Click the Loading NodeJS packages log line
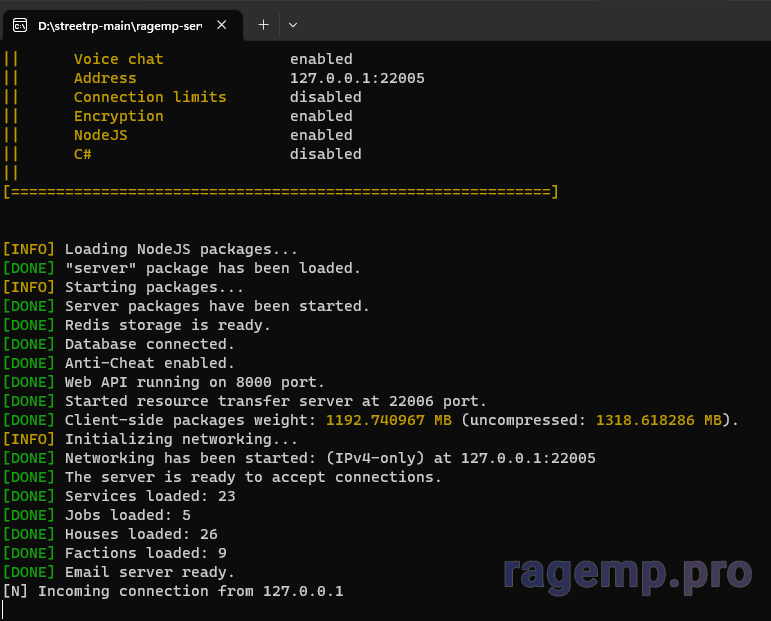The height and width of the screenshot is (621, 771). 181,249
